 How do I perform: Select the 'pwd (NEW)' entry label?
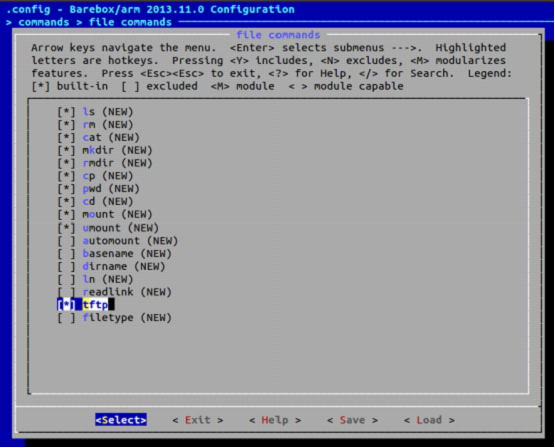tap(111, 189)
